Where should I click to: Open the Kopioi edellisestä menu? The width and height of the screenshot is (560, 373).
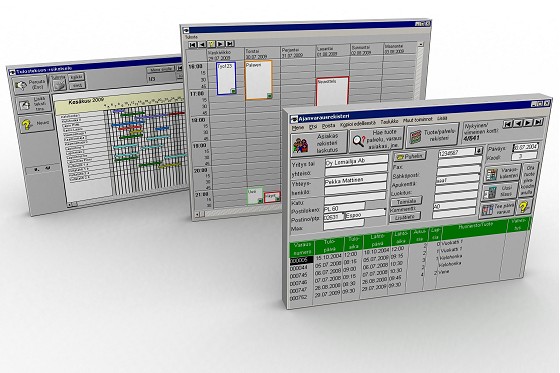(x=358, y=124)
